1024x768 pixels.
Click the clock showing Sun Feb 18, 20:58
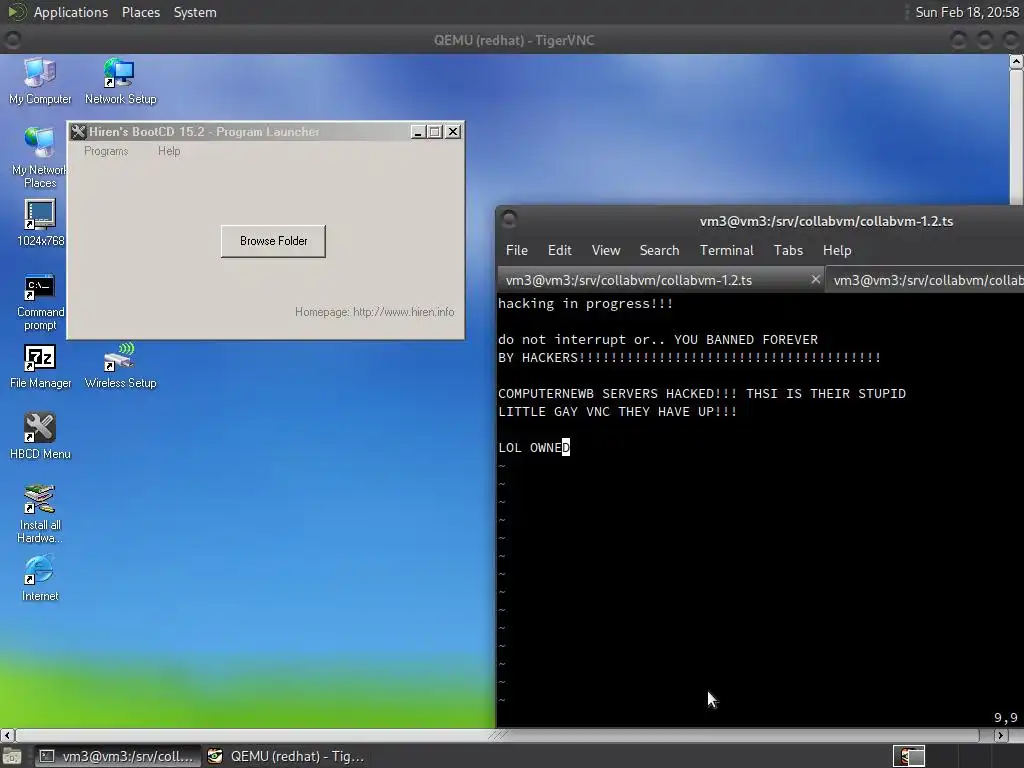967,12
